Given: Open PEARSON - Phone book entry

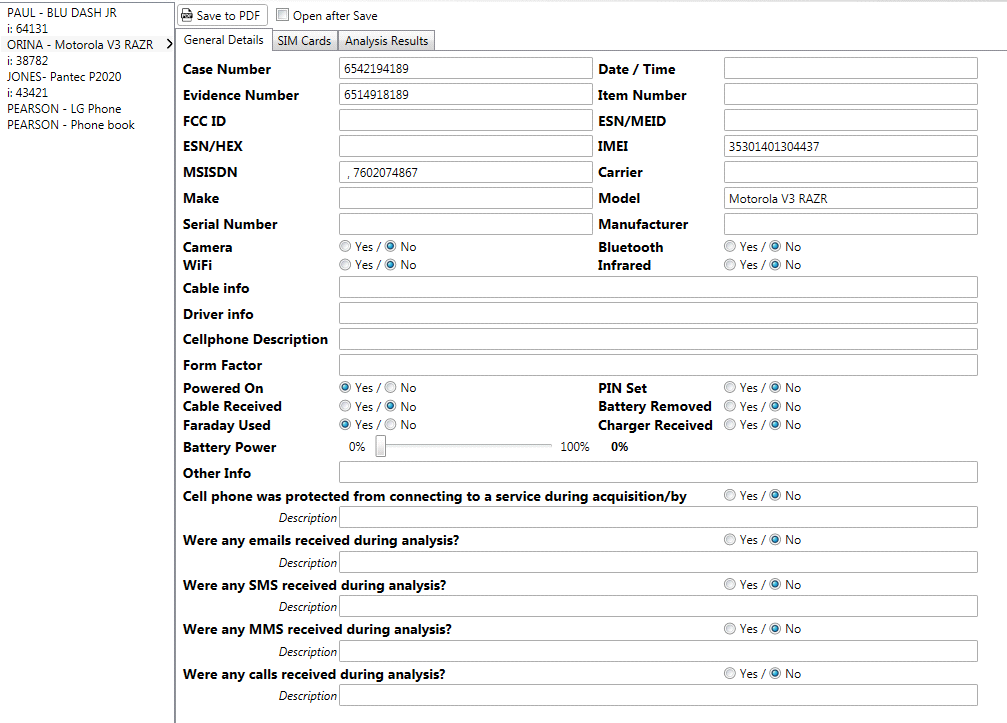Looking at the screenshot, I should [x=71, y=125].
